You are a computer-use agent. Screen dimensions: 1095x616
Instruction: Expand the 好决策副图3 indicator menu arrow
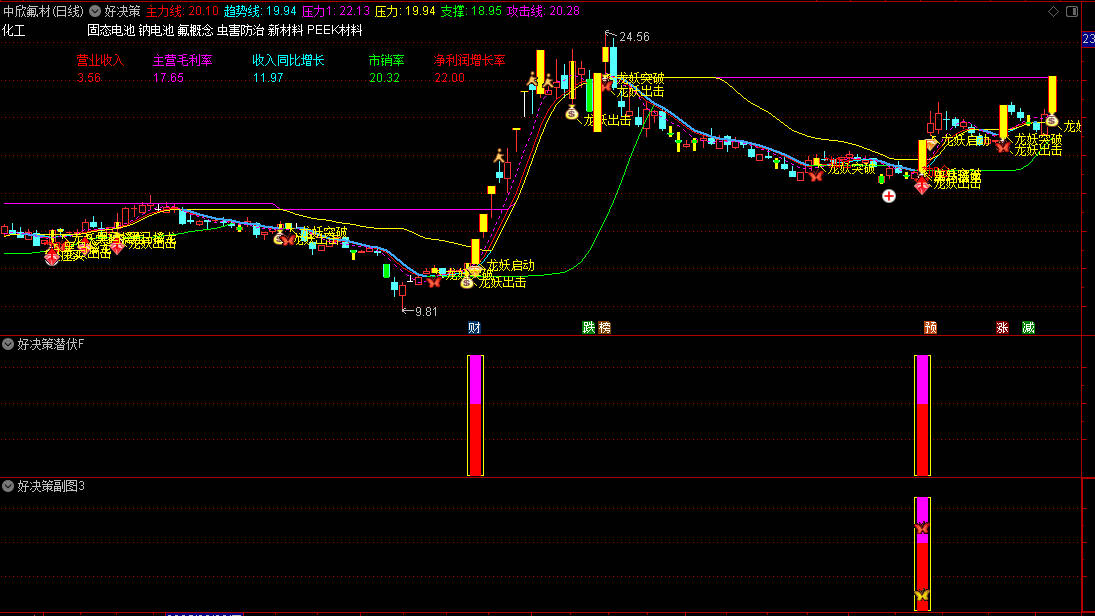coord(8,485)
